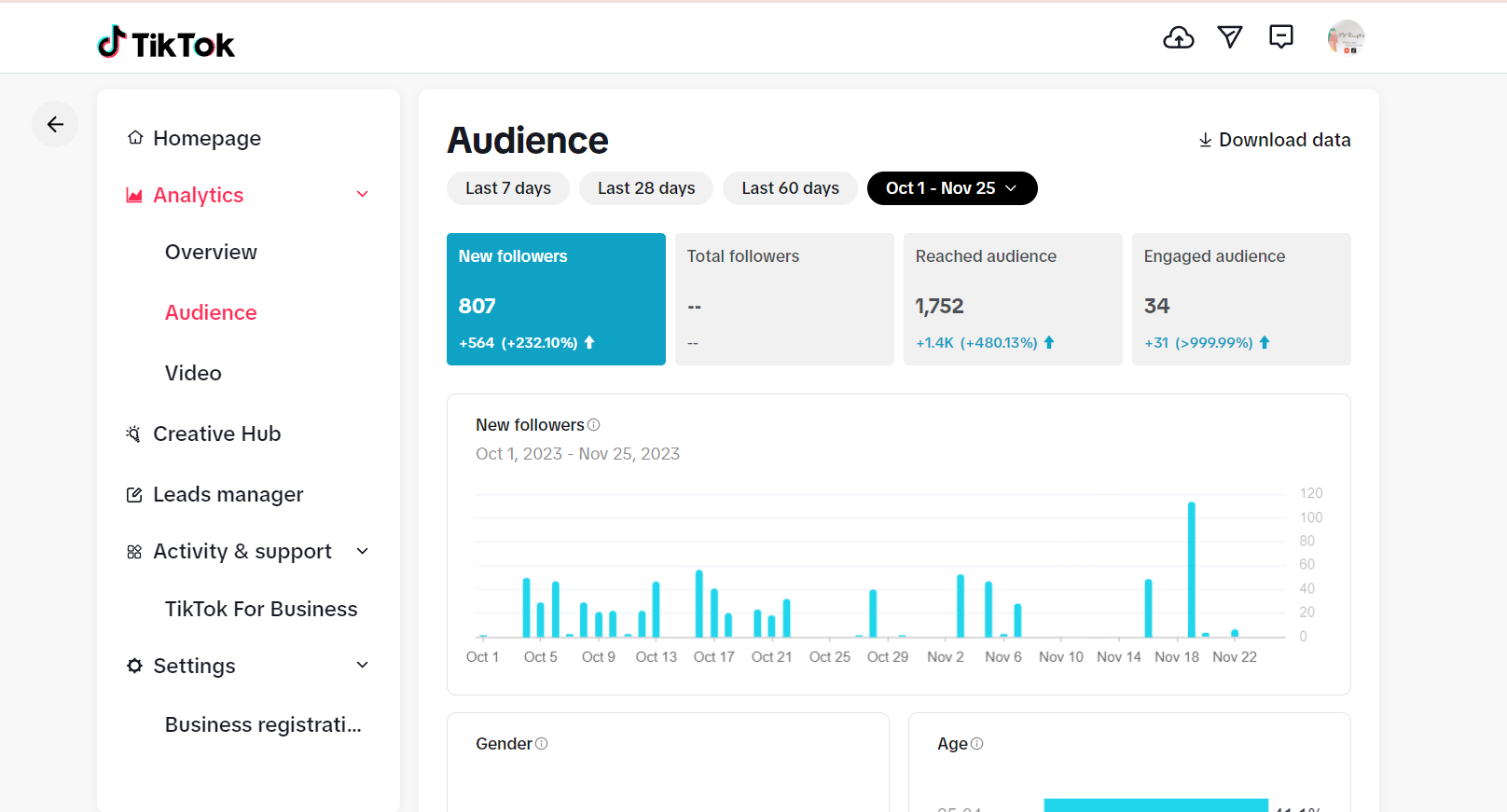The height and width of the screenshot is (812, 1507).
Task: Select the Total followers metric card
Action: point(784,299)
